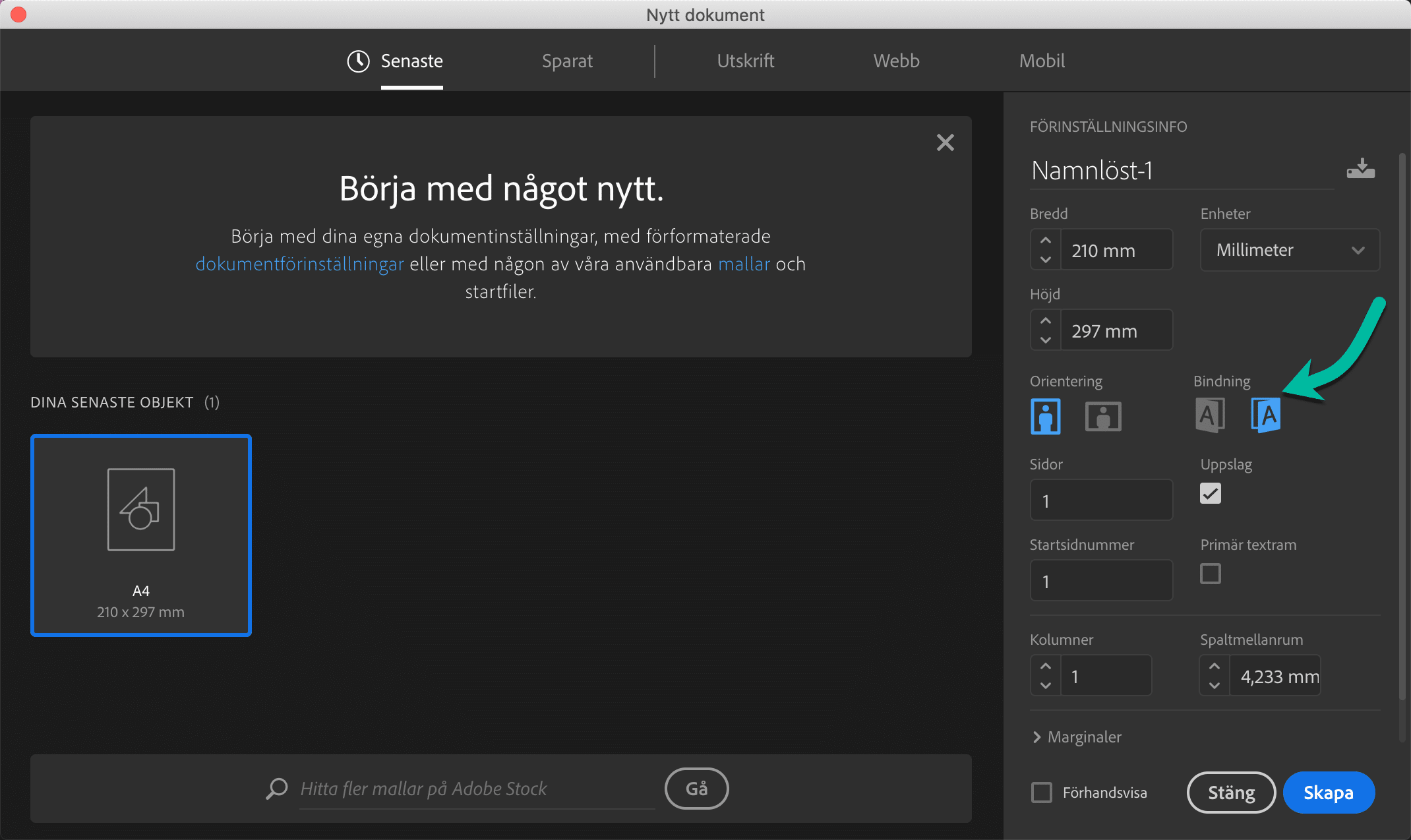Click the Namnlöst-1 document name field
This screenshot has width=1411, height=840.
[x=1182, y=171]
